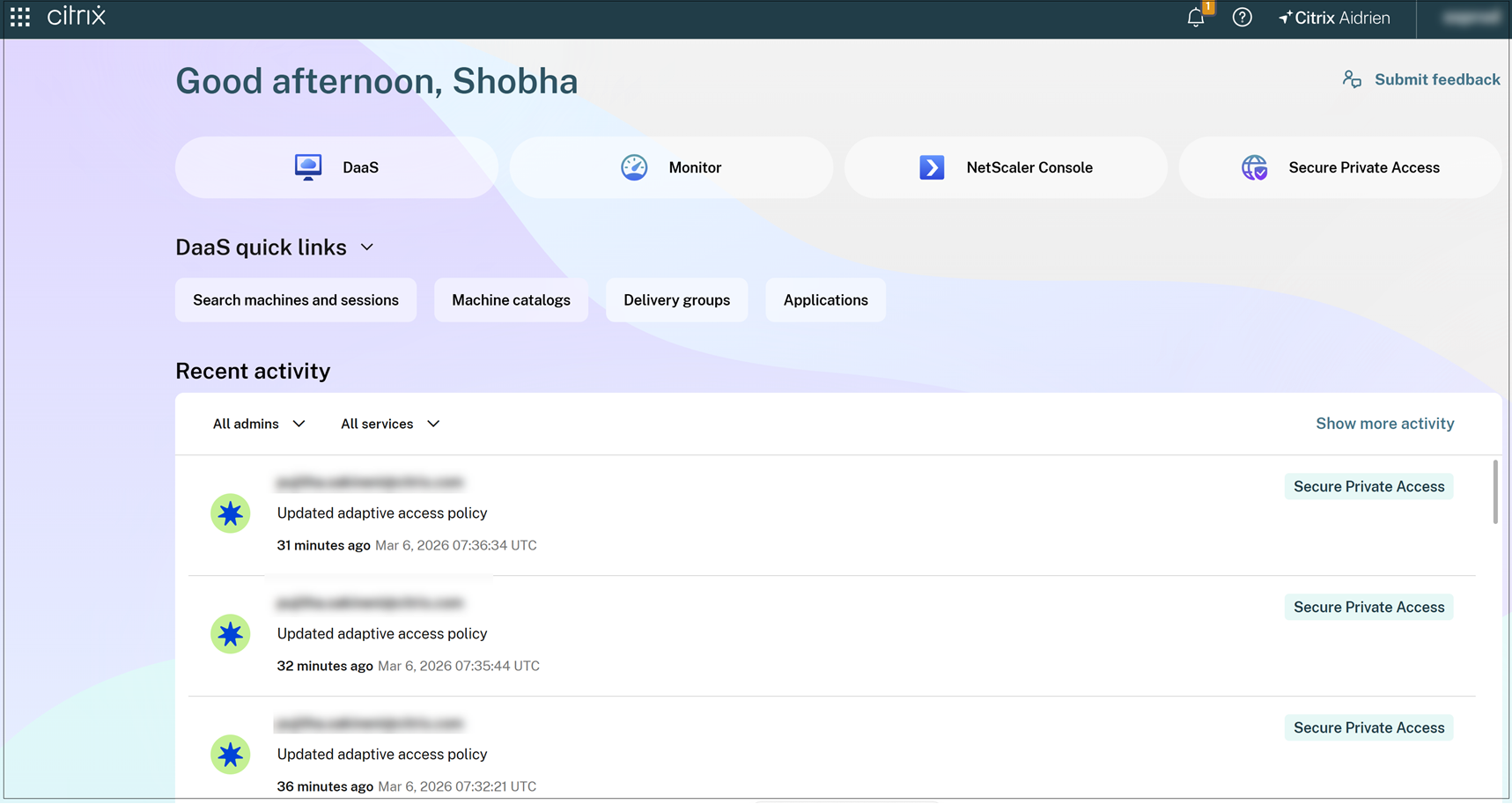The height and width of the screenshot is (804, 1512).
Task: Open Search machines and sessions
Action: [296, 300]
